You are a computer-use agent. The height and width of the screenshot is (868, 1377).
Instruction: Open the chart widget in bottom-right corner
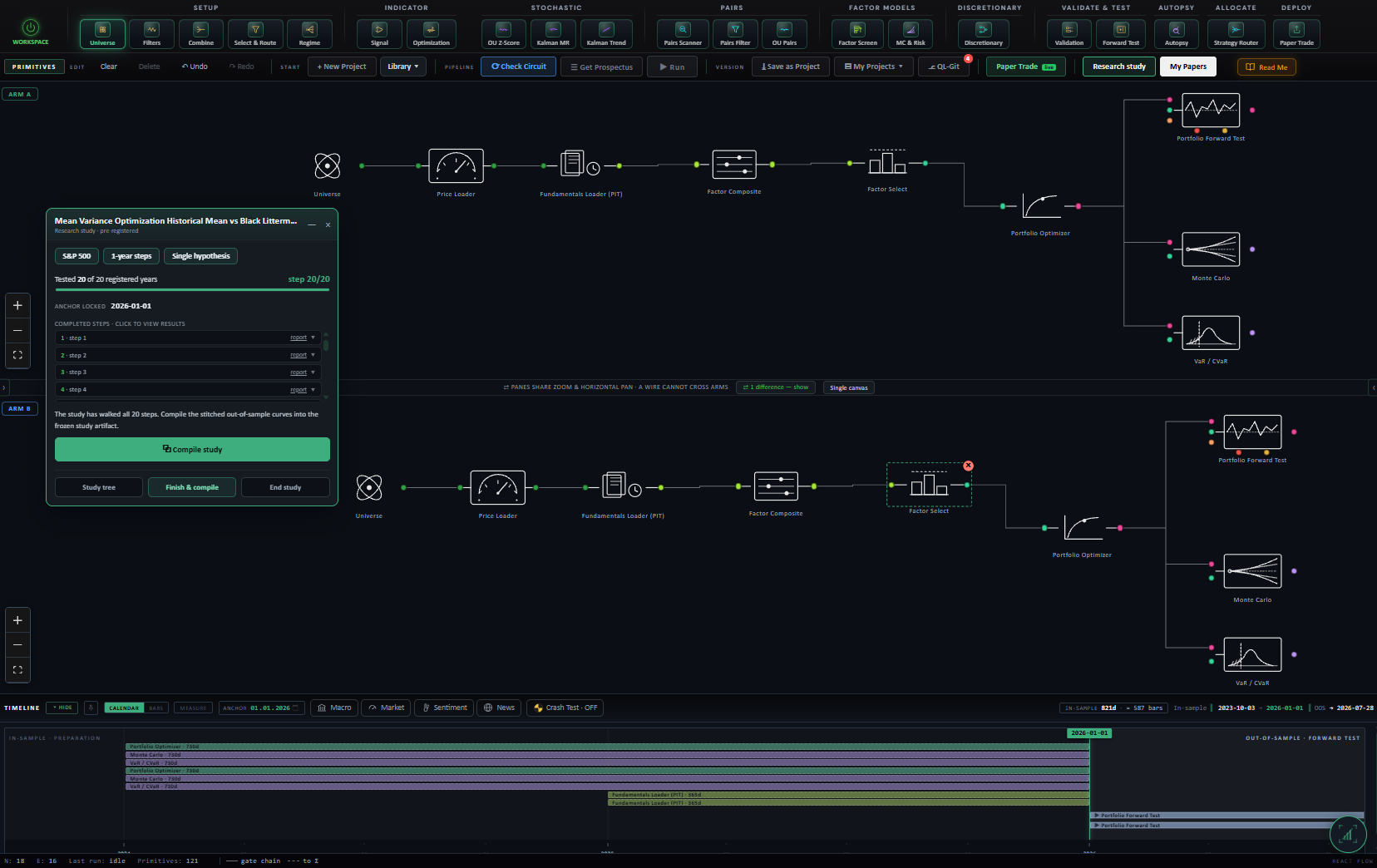point(1347,834)
